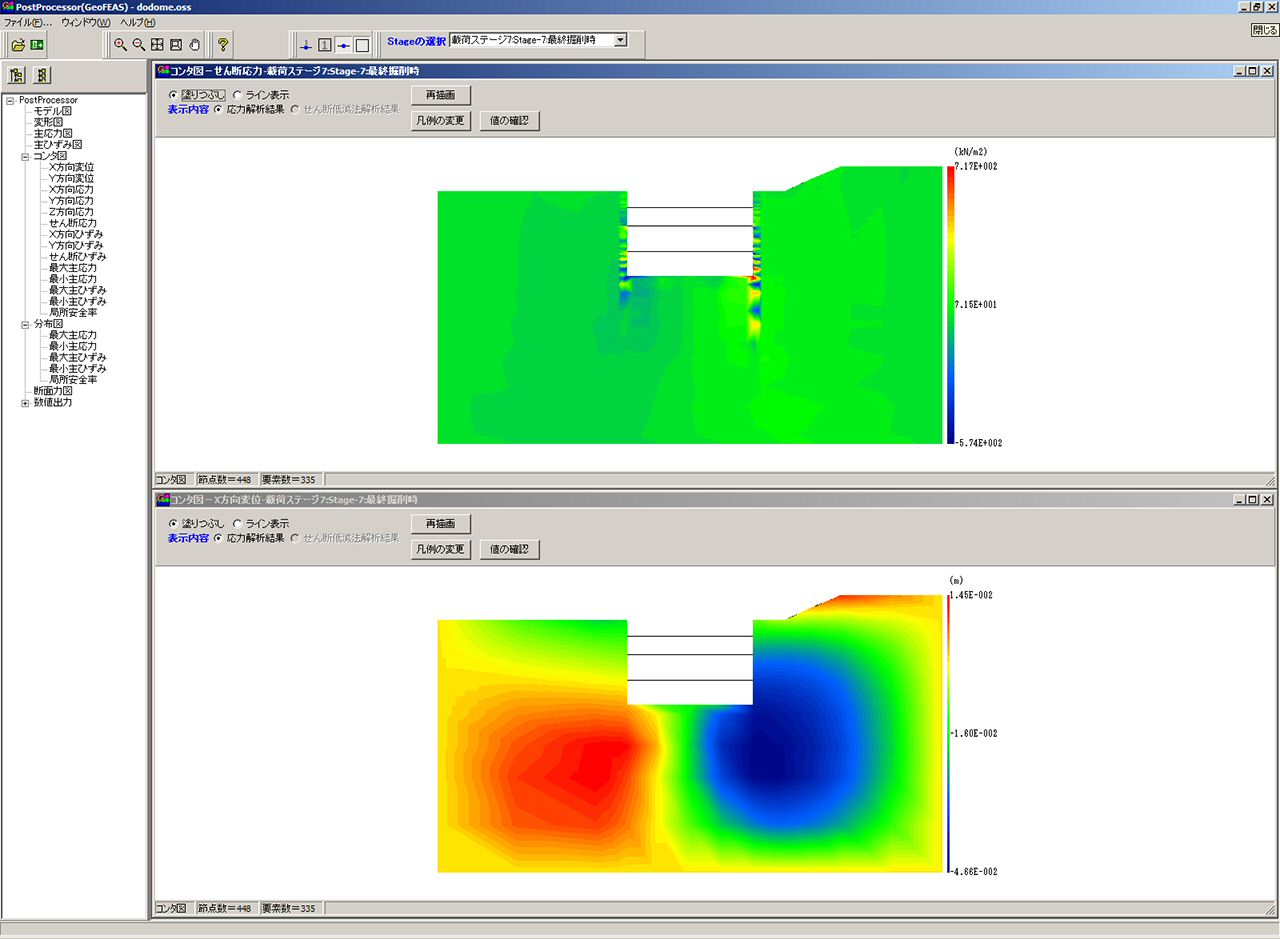Open the ヘルプ menu
Image resolution: width=1280 pixels, height=939 pixels.
138,22
